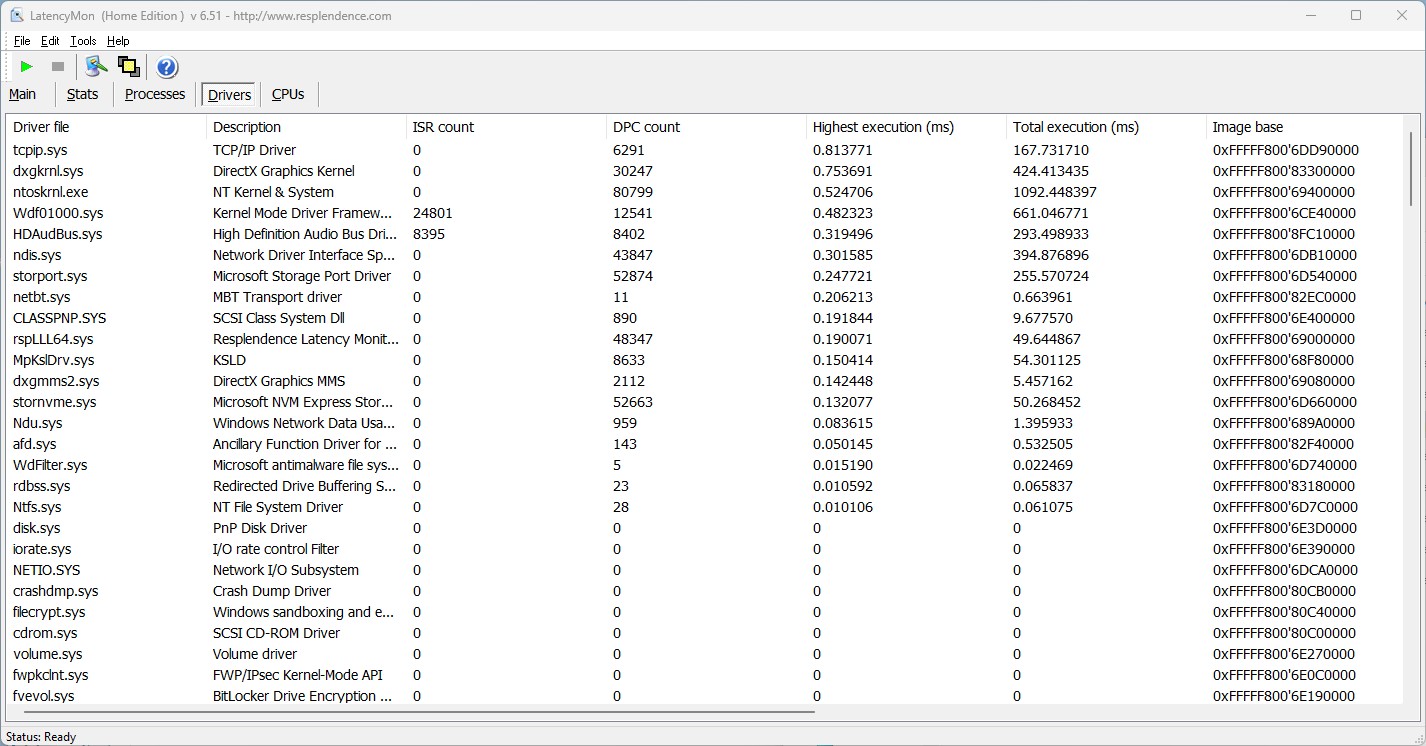
Task: Click ISR count value 8395
Action: (428, 234)
